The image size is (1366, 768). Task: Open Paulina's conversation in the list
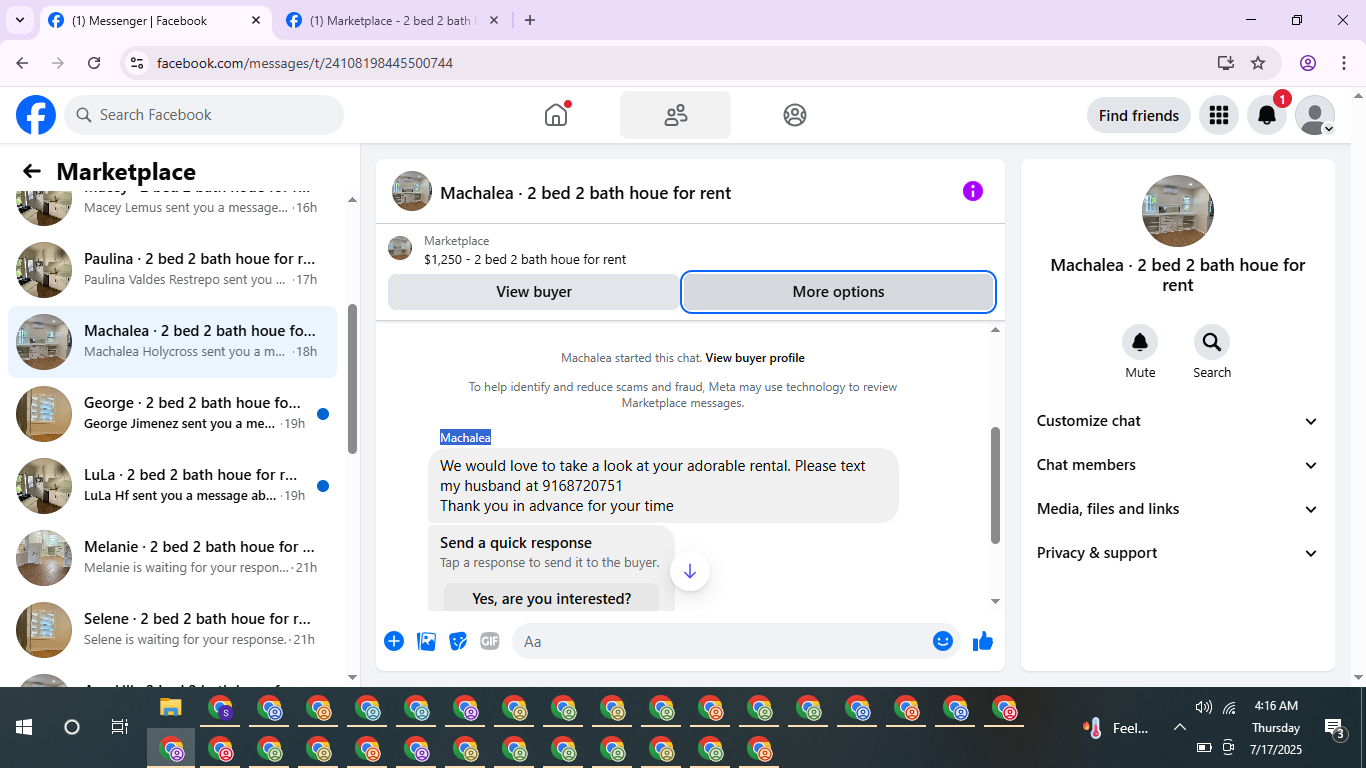tap(172, 270)
